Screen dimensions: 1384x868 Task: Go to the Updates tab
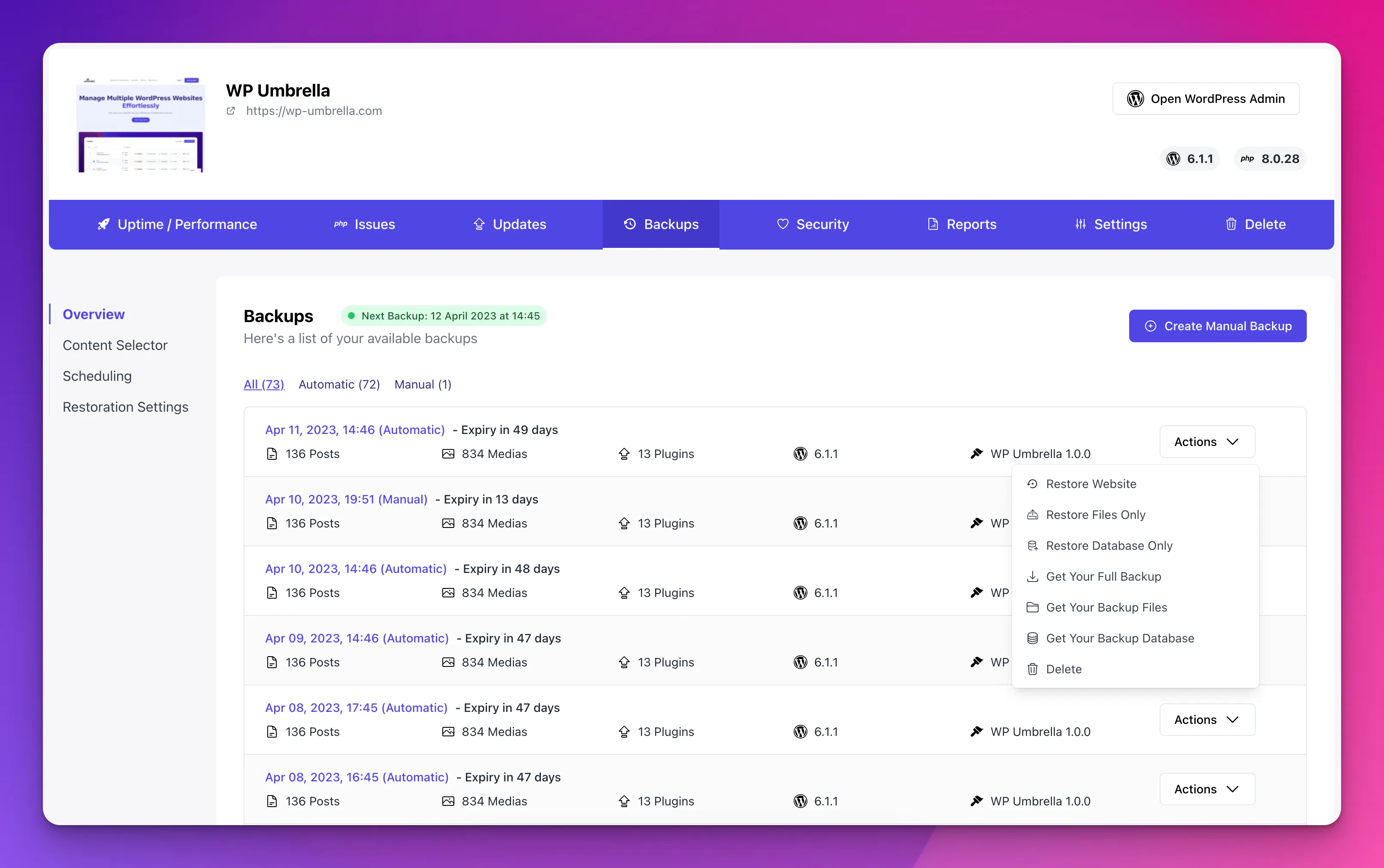tap(509, 224)
